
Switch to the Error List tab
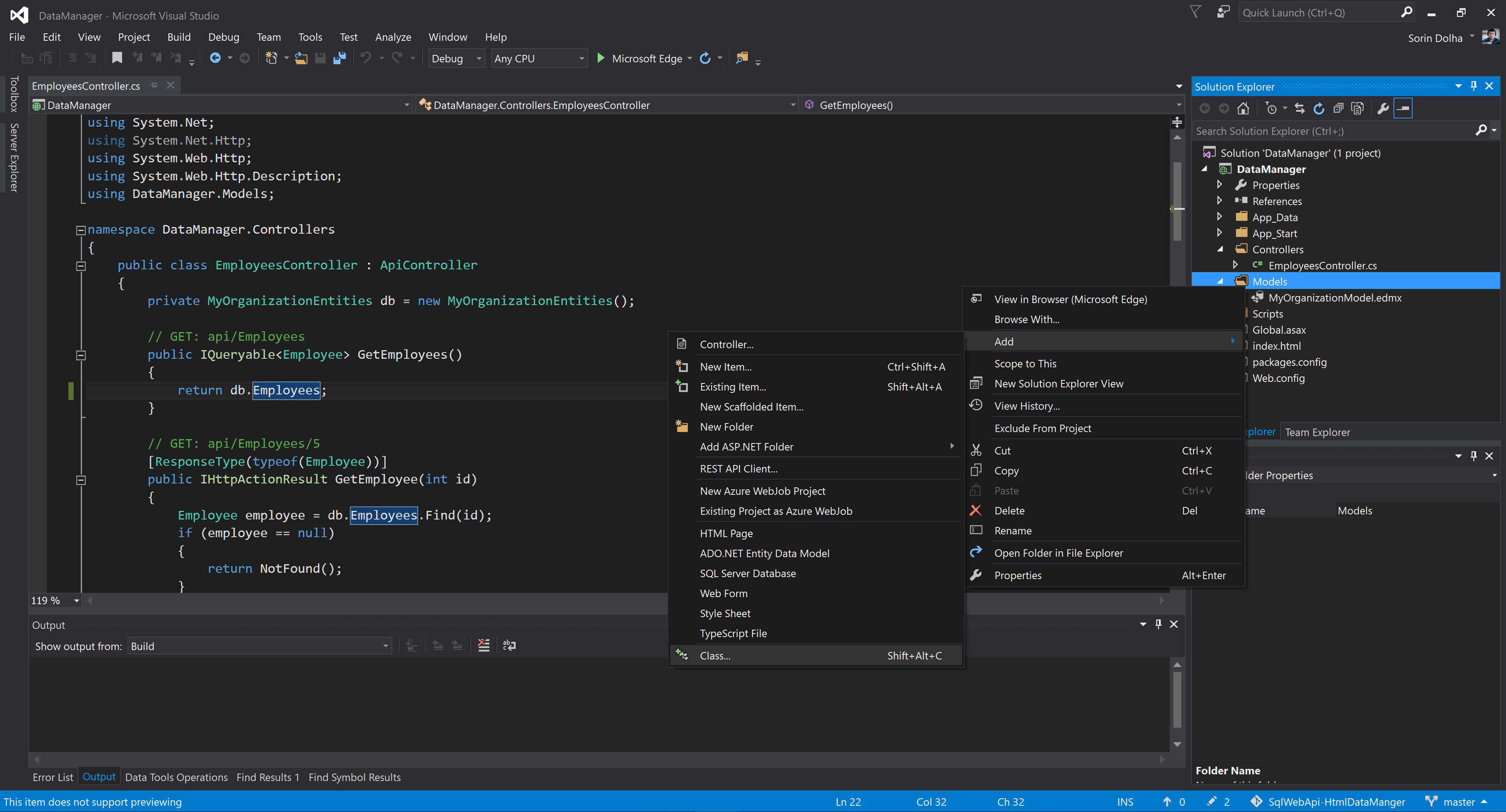53,777
